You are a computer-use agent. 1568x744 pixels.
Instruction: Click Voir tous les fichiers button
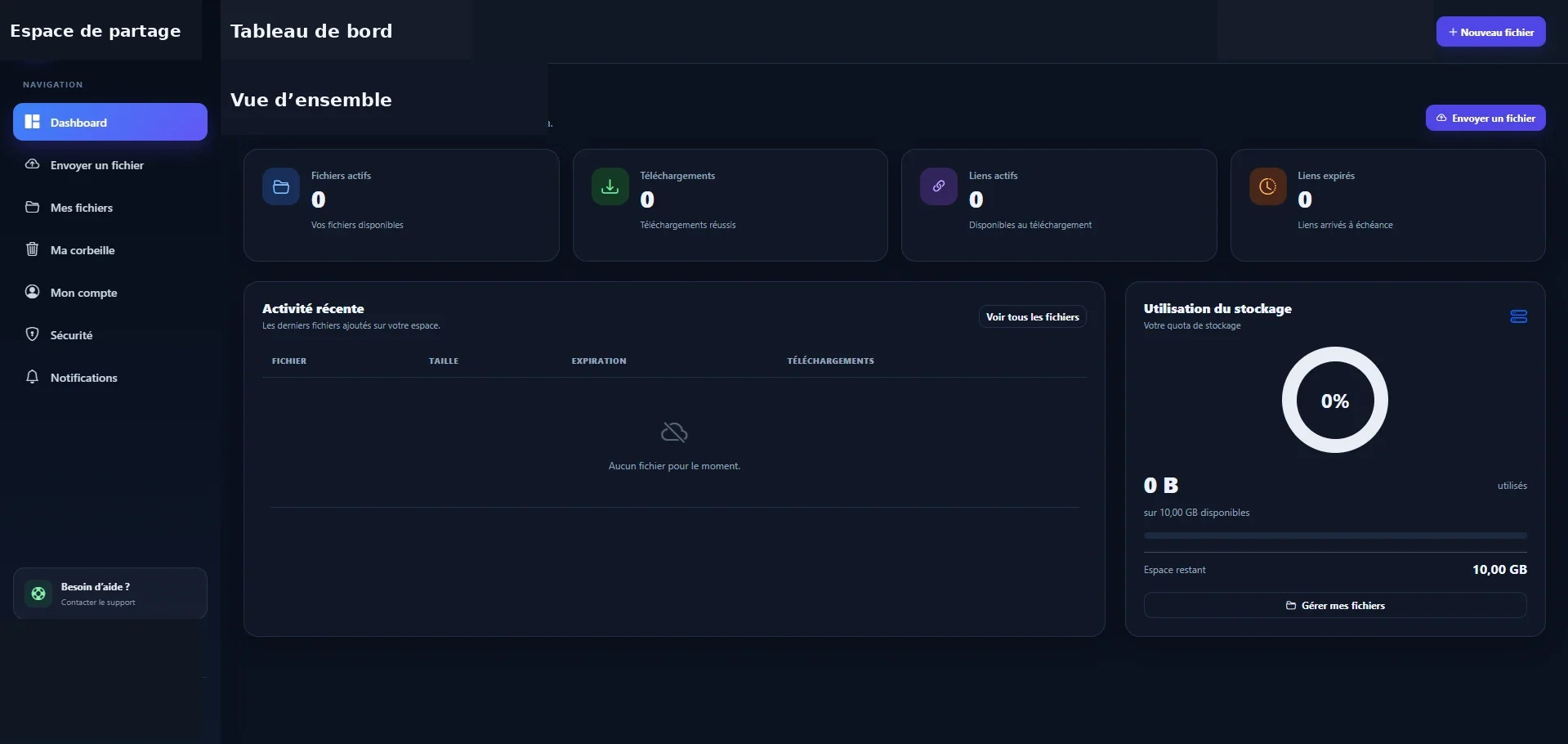pyautogui.click(x=1033, y=316)
